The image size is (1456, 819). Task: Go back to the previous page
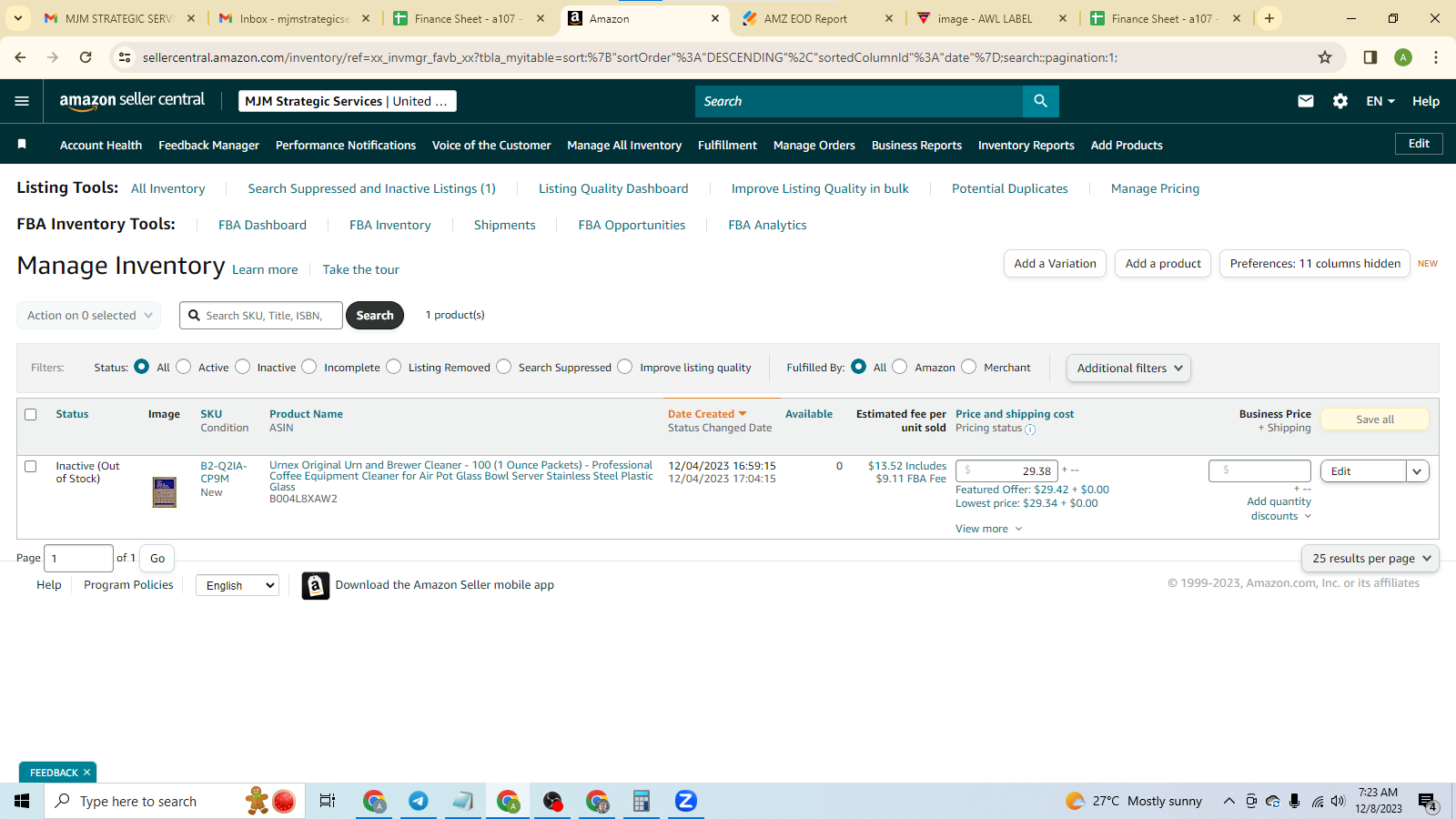20,57
